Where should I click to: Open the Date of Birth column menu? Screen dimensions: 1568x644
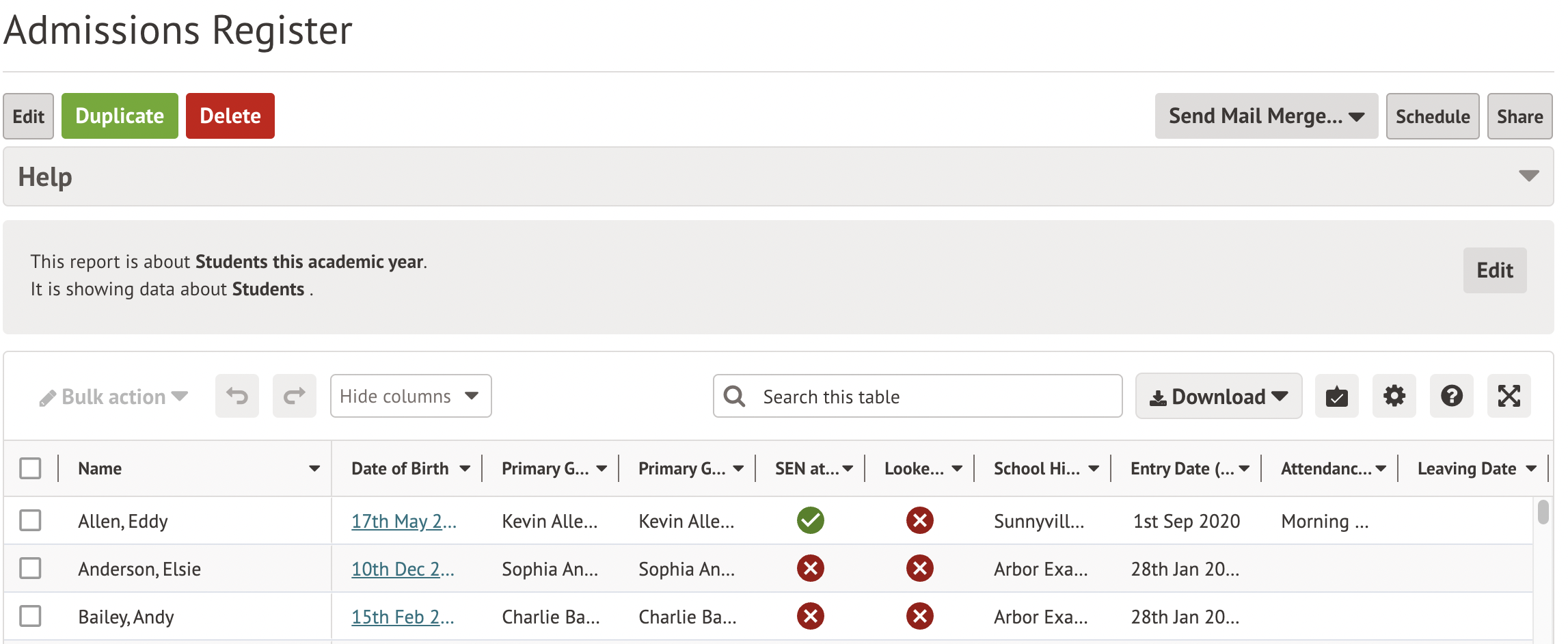pyautogui.click(x=465, y=468)
